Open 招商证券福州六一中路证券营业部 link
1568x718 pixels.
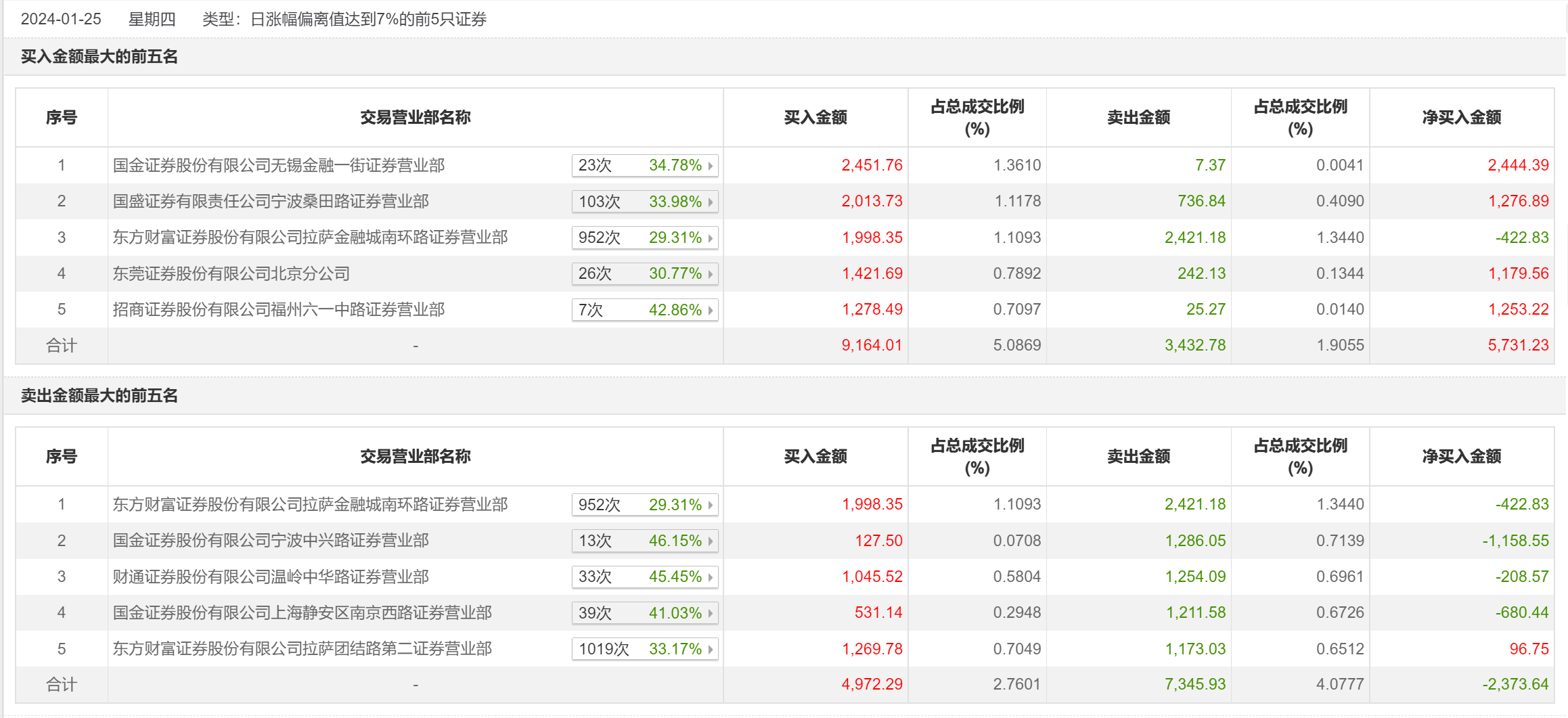click(279, 310)
